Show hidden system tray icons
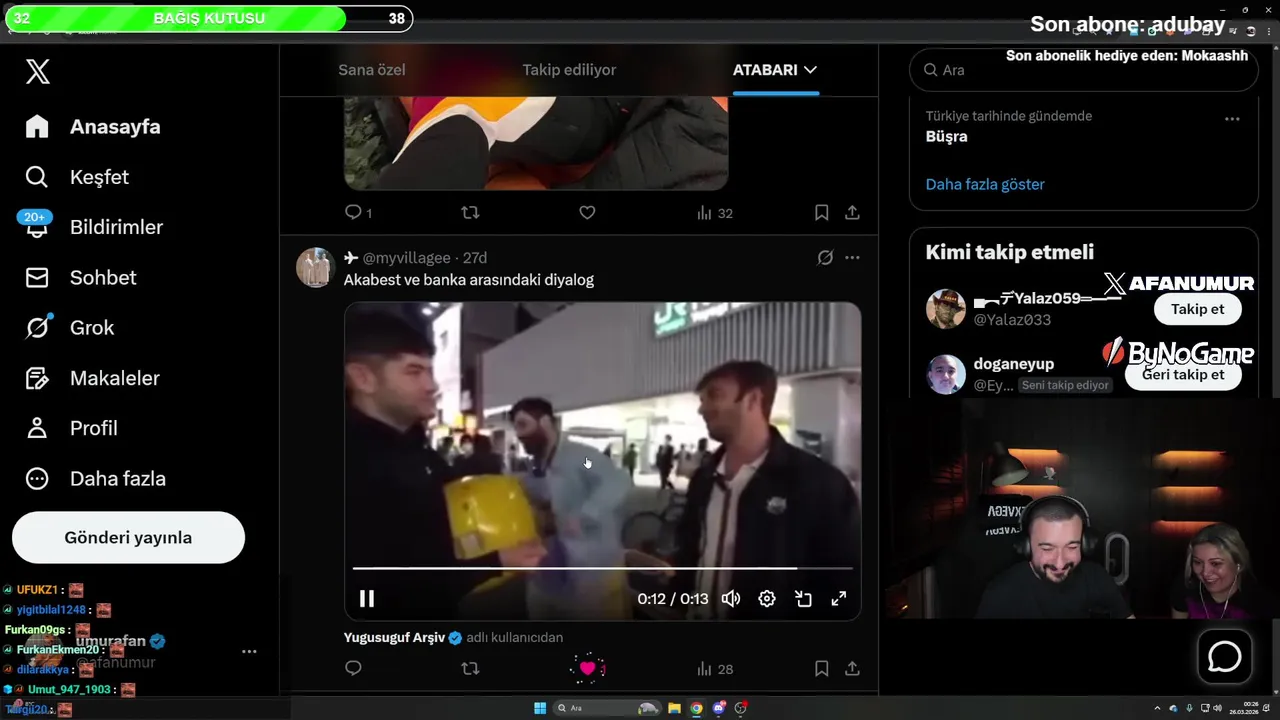 click(x=1158, y=708)
